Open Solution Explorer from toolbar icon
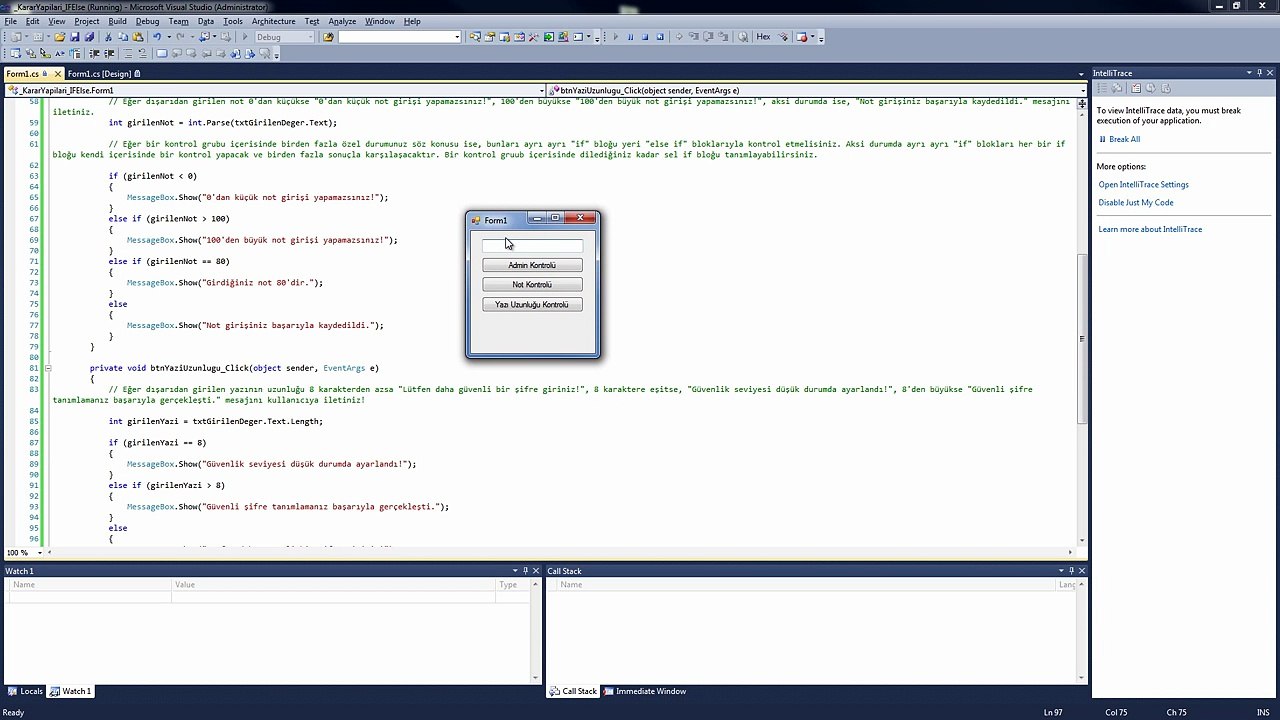 coord(475,37)
